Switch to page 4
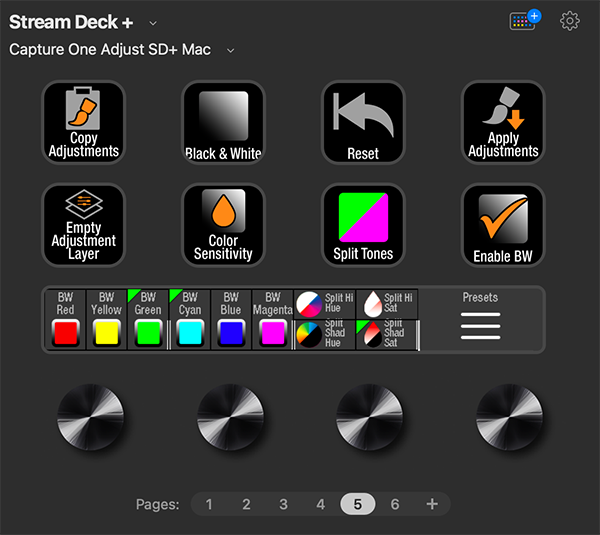The image size is (600, 535). (321, 504)
